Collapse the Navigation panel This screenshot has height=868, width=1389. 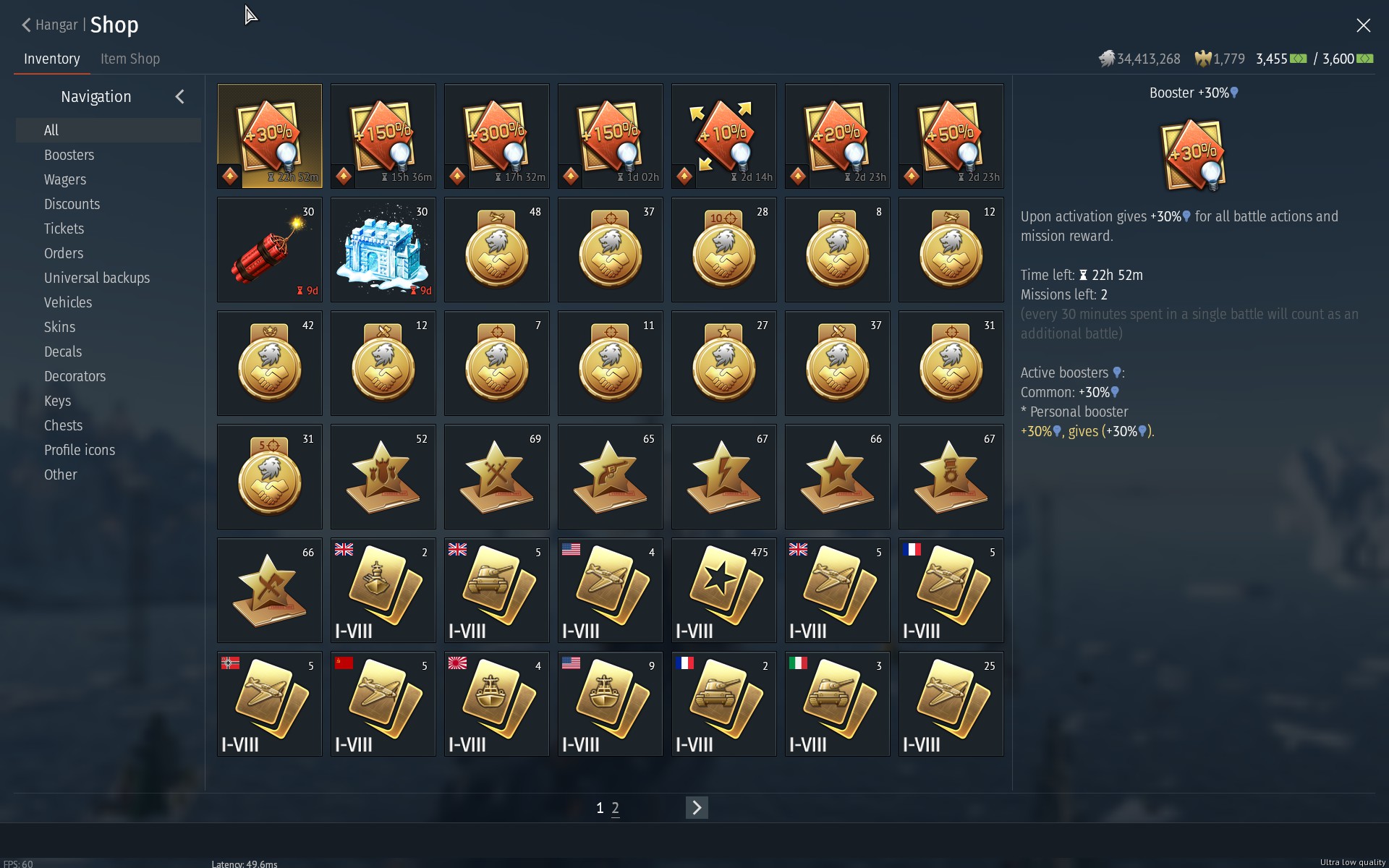pos(179,97)
